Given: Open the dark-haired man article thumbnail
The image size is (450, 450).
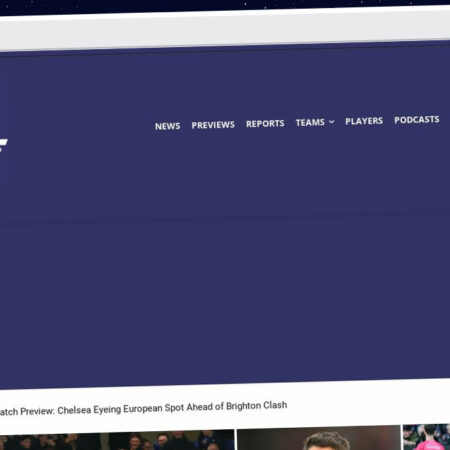Looking at the screenshot, I should click(x=319, y=438).
